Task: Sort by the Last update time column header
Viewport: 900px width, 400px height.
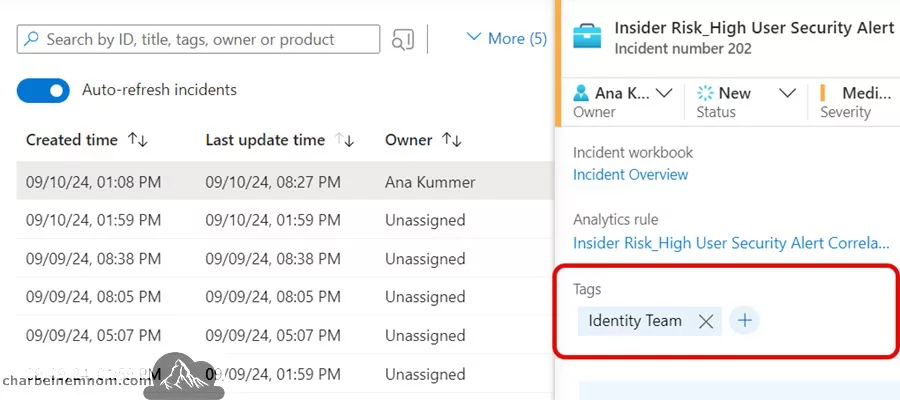Action: [x=280, y=140]
